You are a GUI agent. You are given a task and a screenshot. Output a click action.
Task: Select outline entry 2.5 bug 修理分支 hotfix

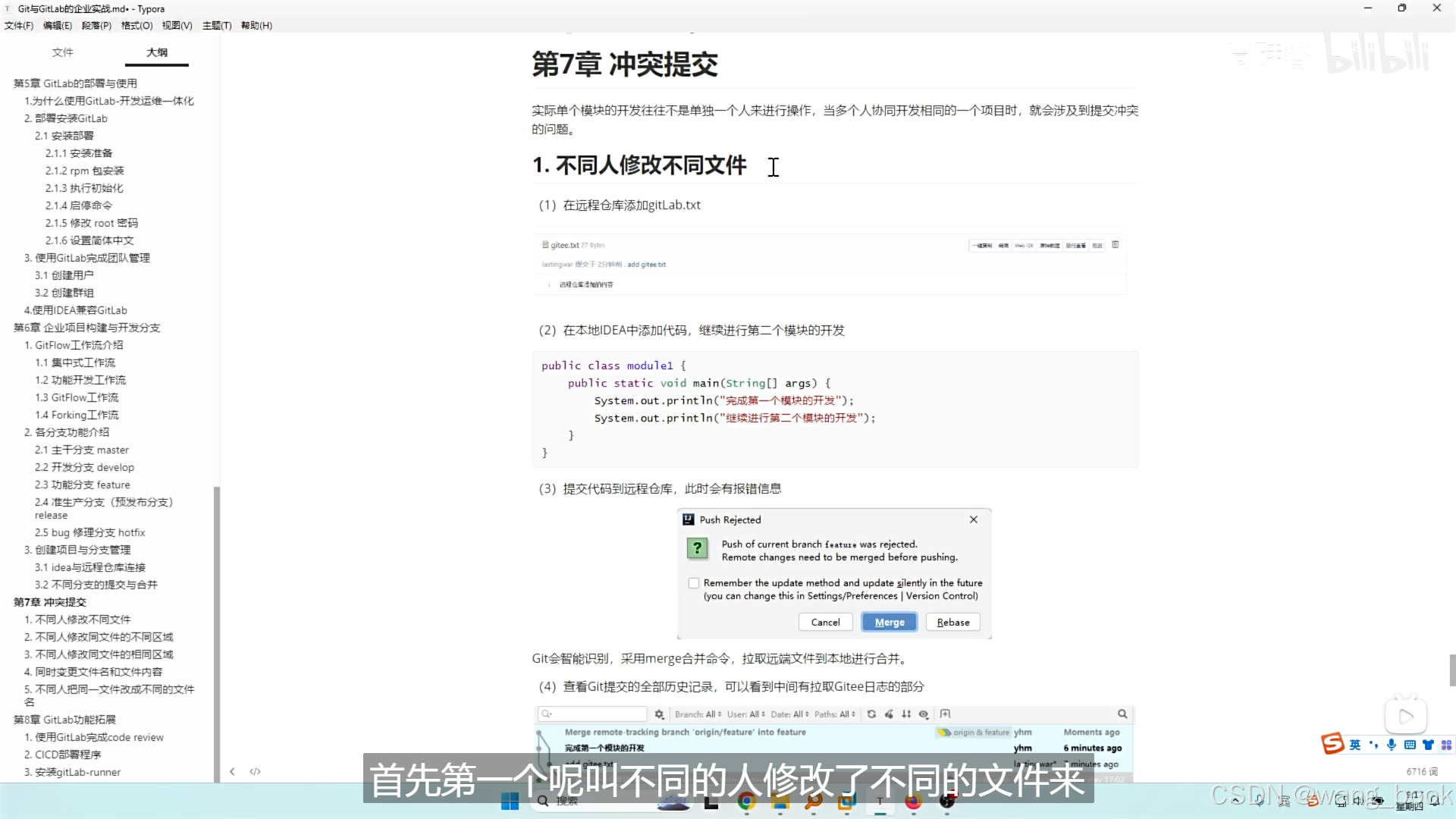pyautogui.click(x=89, y=532)
